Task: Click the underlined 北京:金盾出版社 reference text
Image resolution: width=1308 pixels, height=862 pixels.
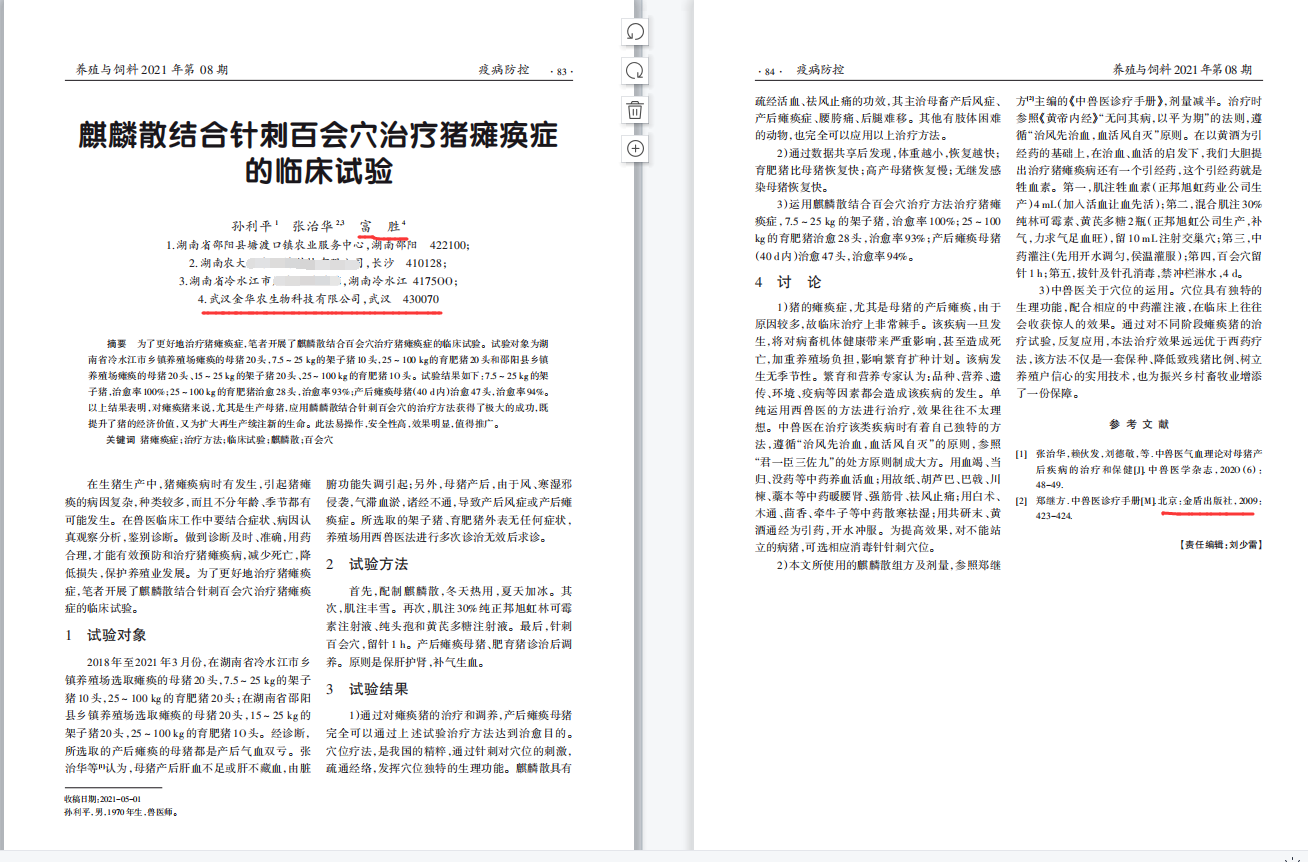Action: pyautogui.click(x=1208, y=500)
